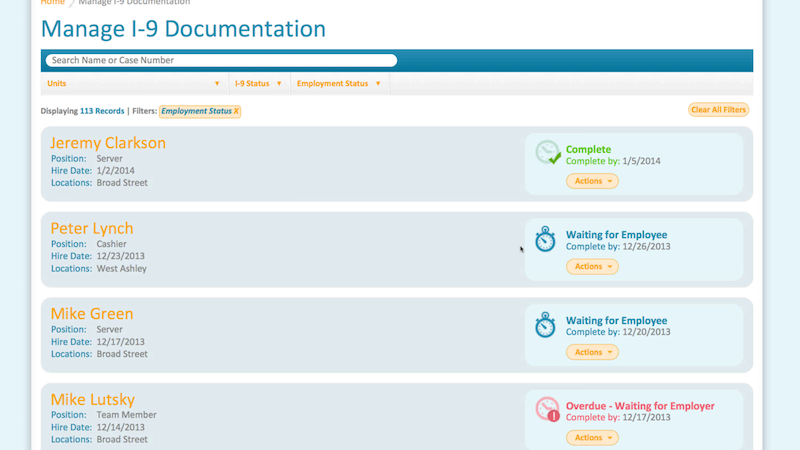Open Peter Lynch's employee record
The height and width of the screenshot is (450, 800).
coord(91,229)
